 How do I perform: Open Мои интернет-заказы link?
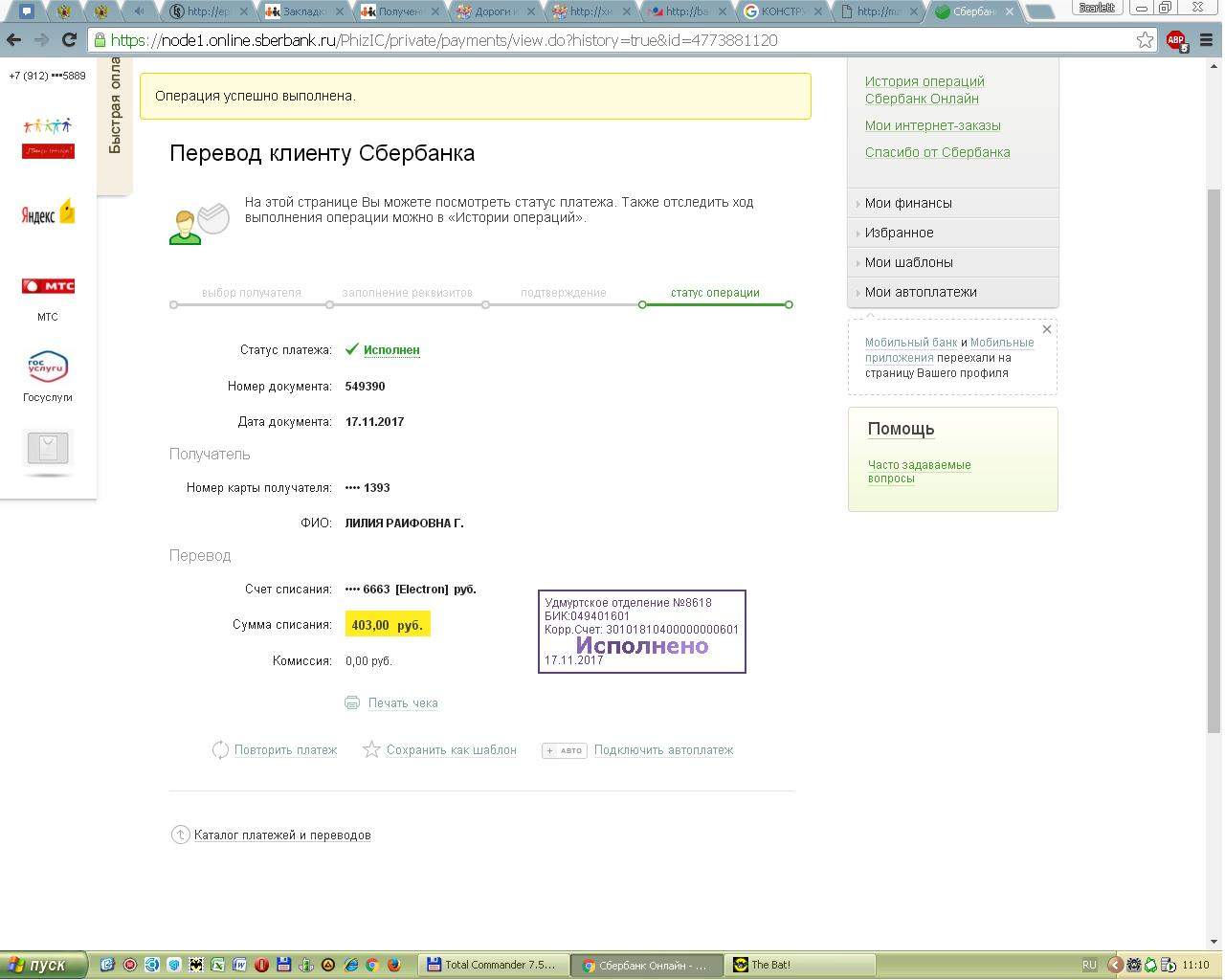pos(933,125)
